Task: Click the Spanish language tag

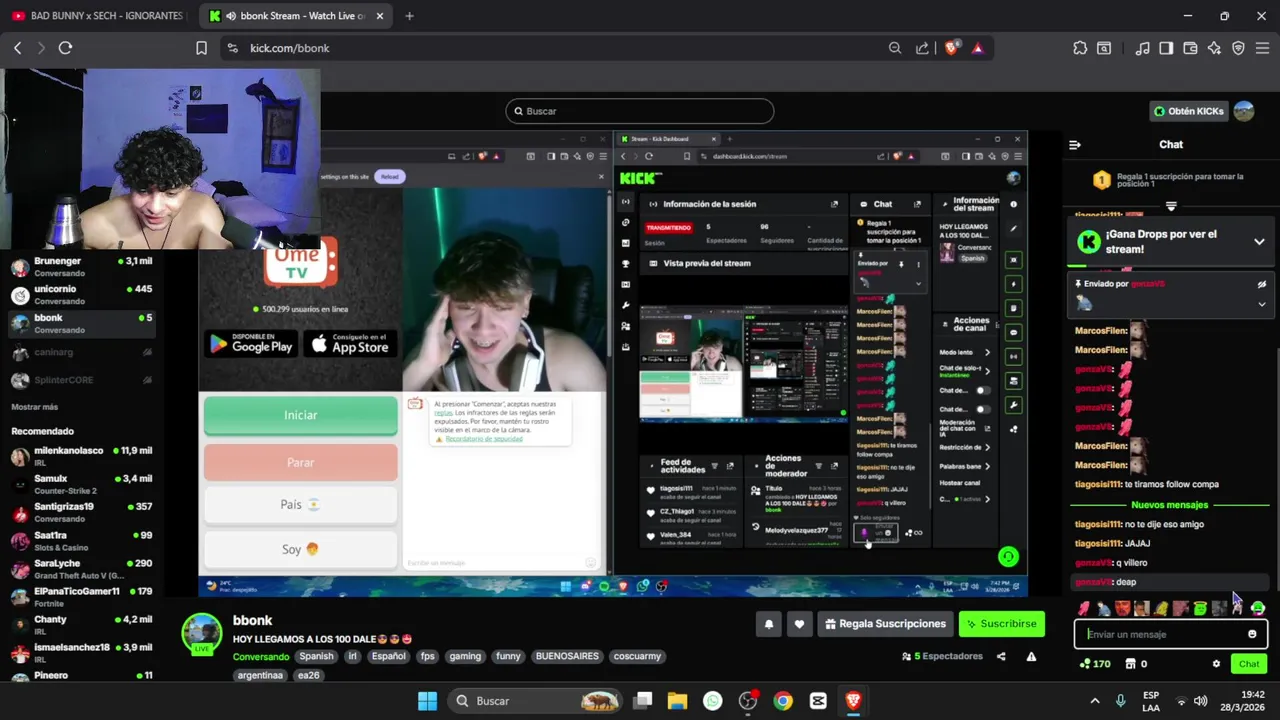Action: click(316, 657)
